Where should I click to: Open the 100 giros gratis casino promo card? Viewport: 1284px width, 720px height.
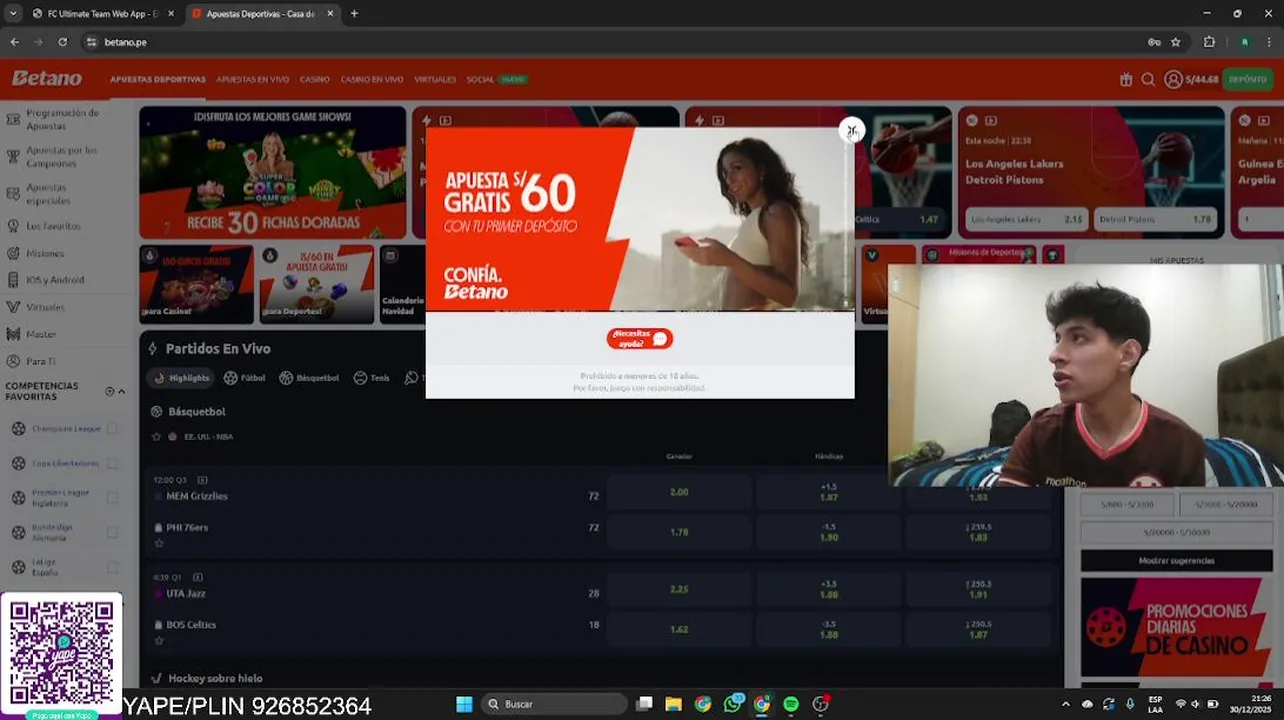point(196,285)
